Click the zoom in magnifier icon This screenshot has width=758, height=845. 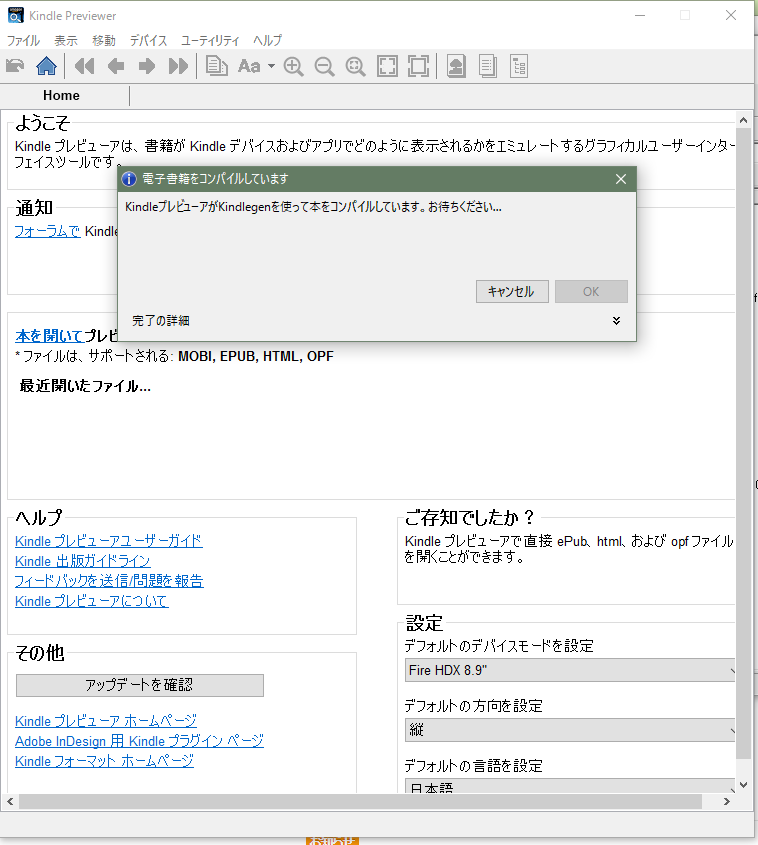tap(293, 67)
